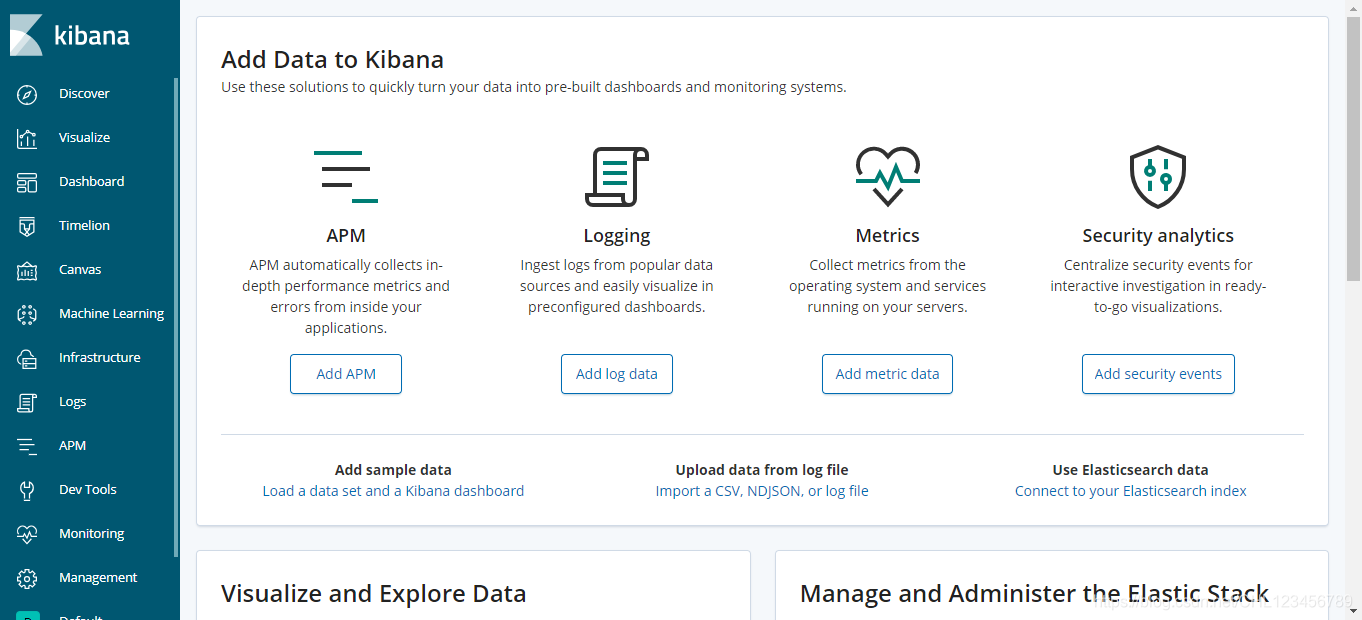Click the Add sample data label
Viewport: 1362px width, 620px height.
pos(393,470)
